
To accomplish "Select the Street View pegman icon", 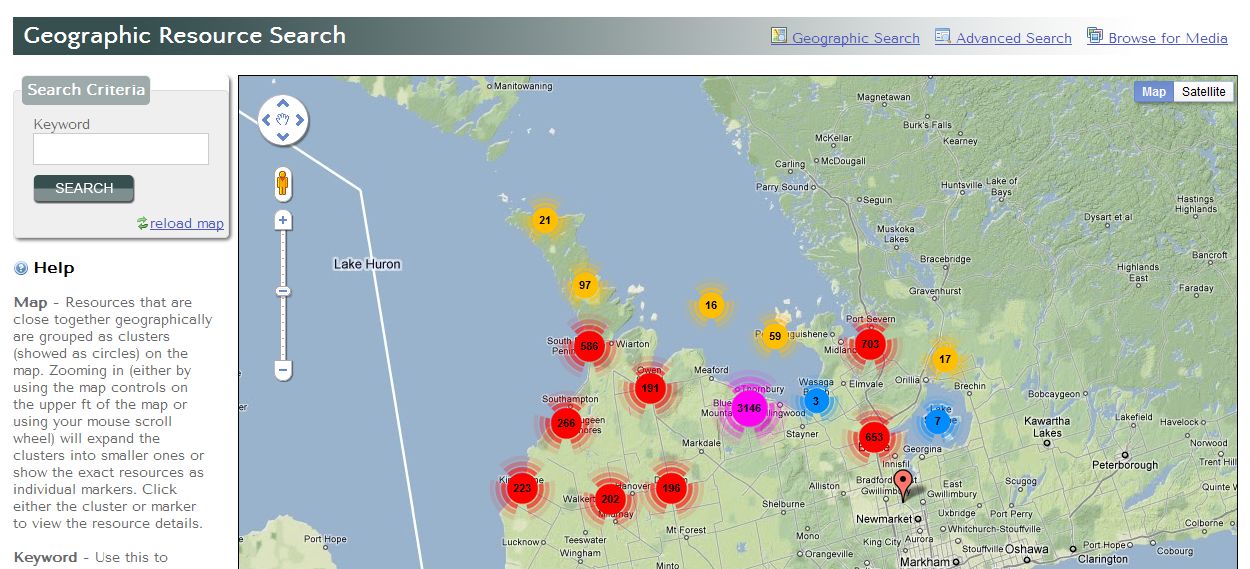I will 283,182.
